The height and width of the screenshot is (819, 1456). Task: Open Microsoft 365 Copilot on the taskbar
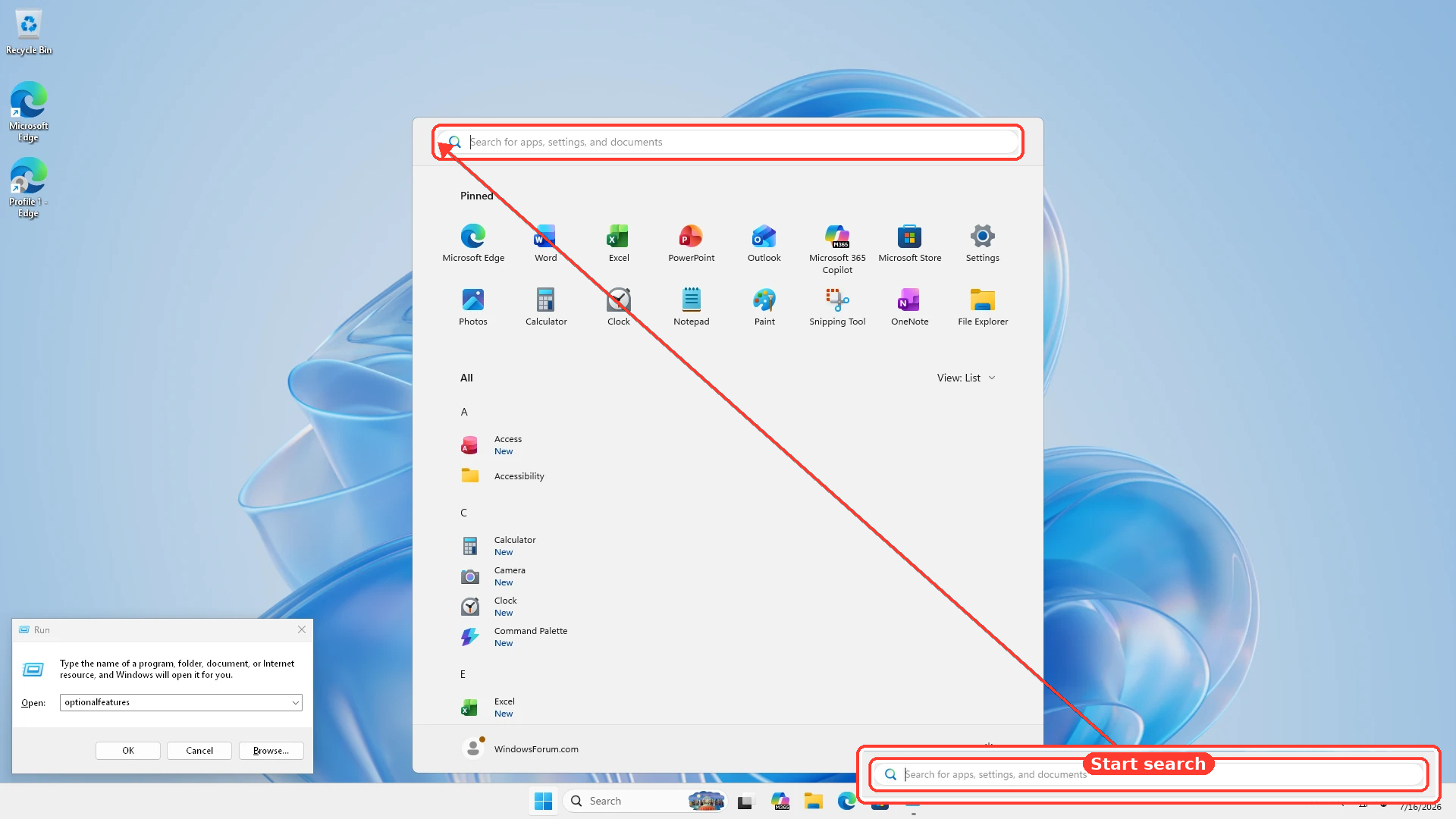coord(780,801)
